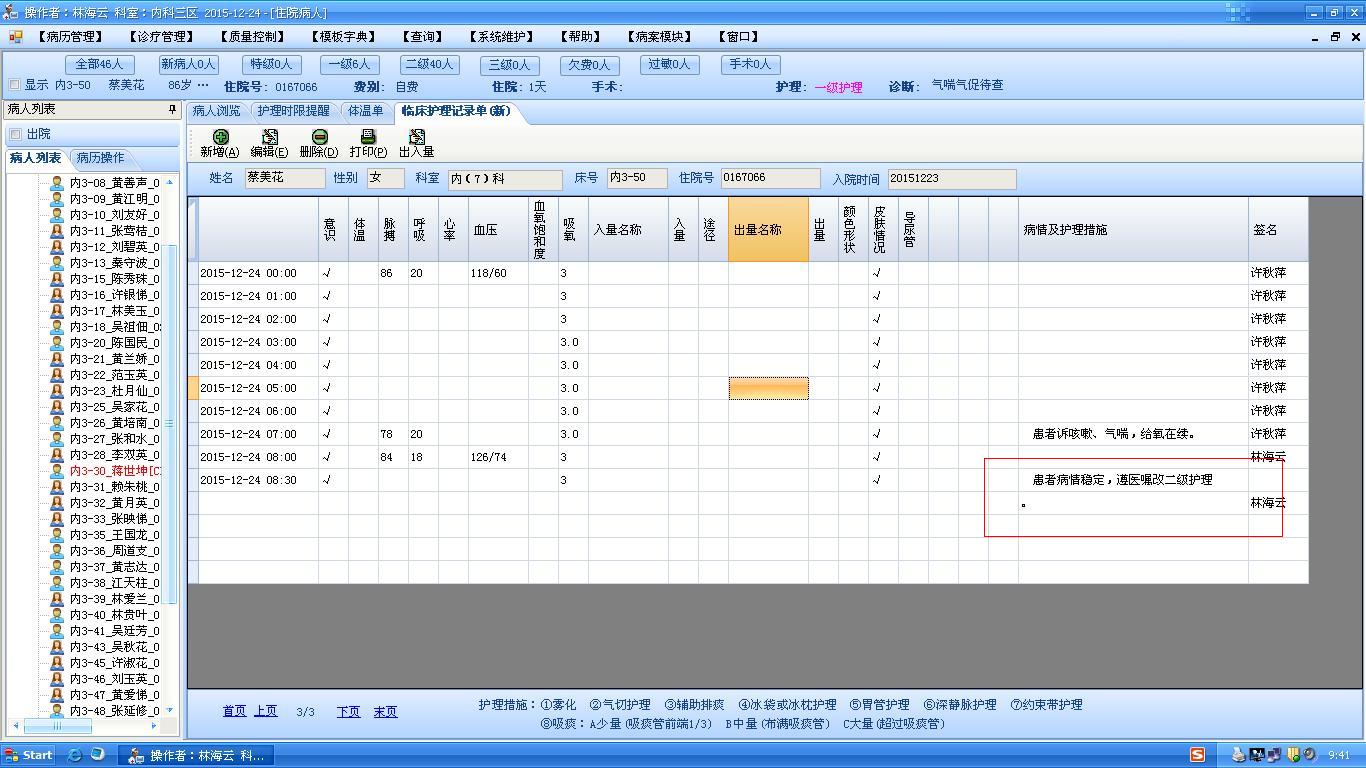
Task: Click the 手术0人 filter button
Action: 749,64
